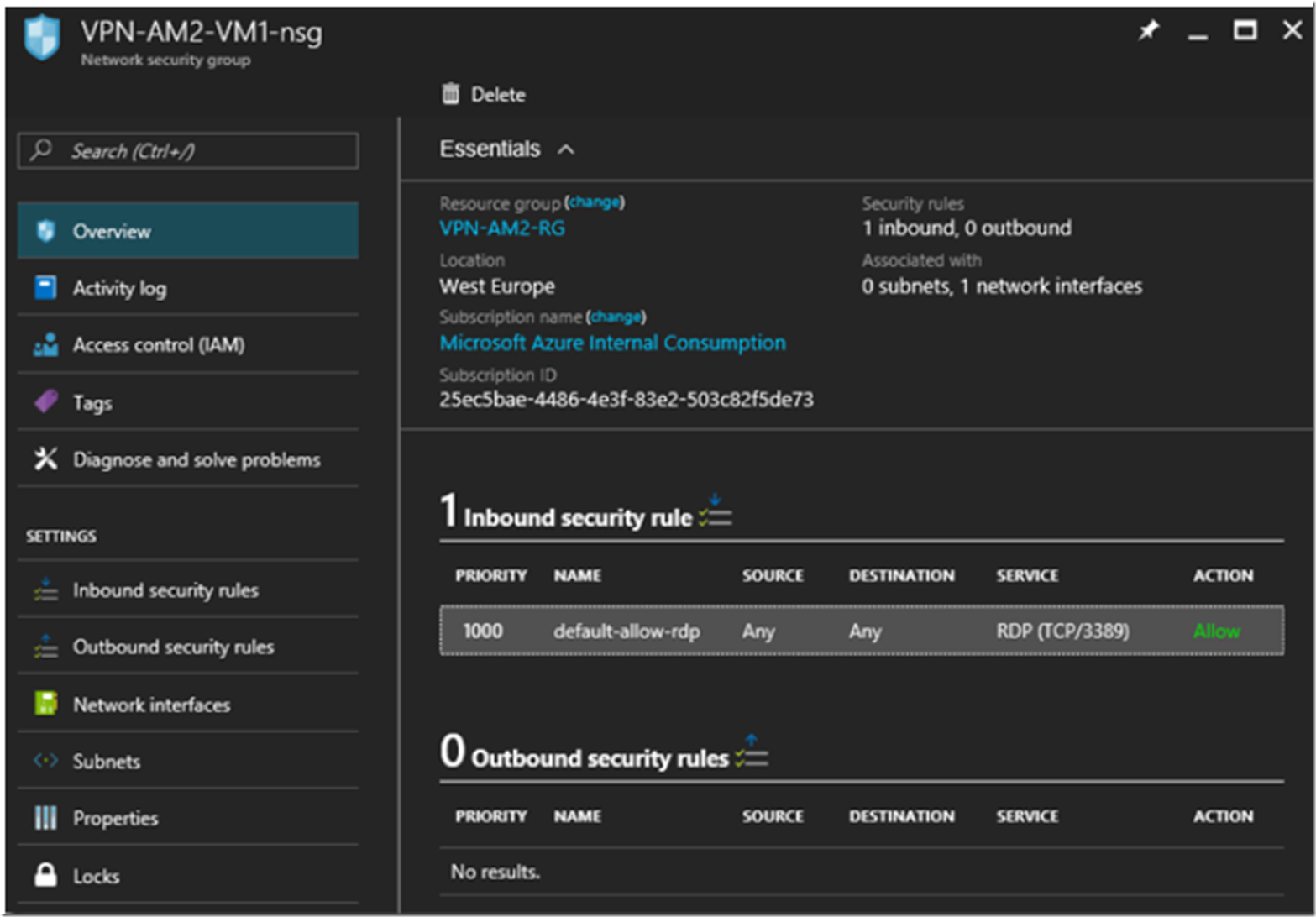This screenshot has width=1316, height=917.
Task: Click the search magnifier icon
Action: [x=41, y=150]
